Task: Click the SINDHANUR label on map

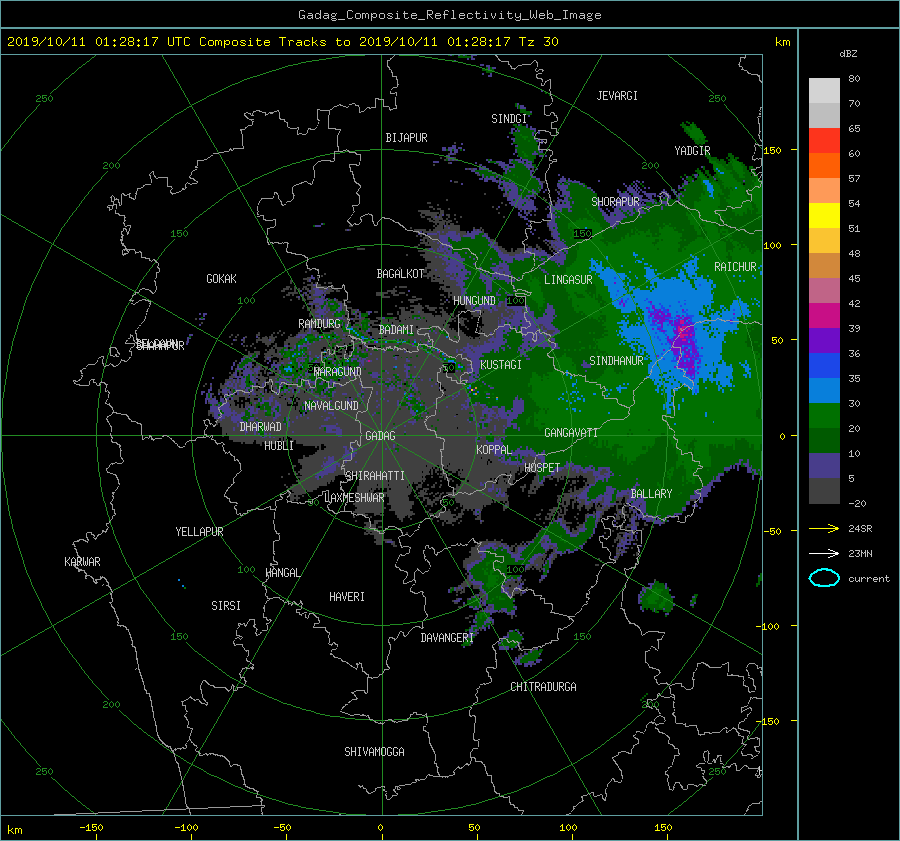Action: [616, 361]
